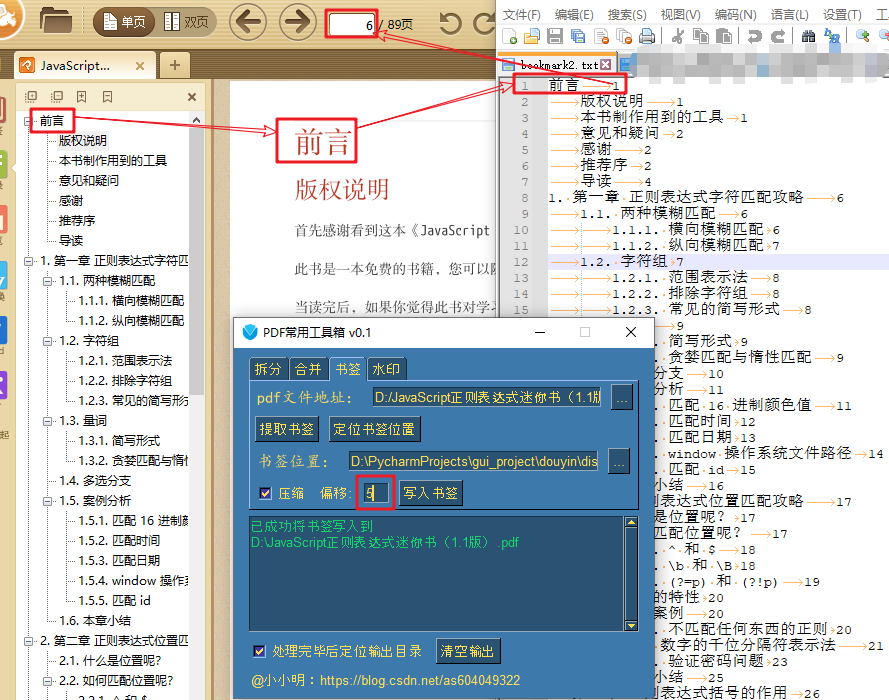This screenshot has width=889, height=700.
Task: Click Notepad++ Copy icon
Action: [x=701, y=36]
